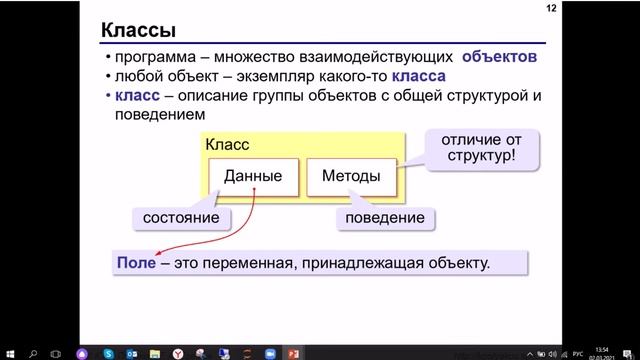Viewport: 640px width, 360px height.
Task: Open dark taskbar icon left of Zoom
Action: [247, 354]
